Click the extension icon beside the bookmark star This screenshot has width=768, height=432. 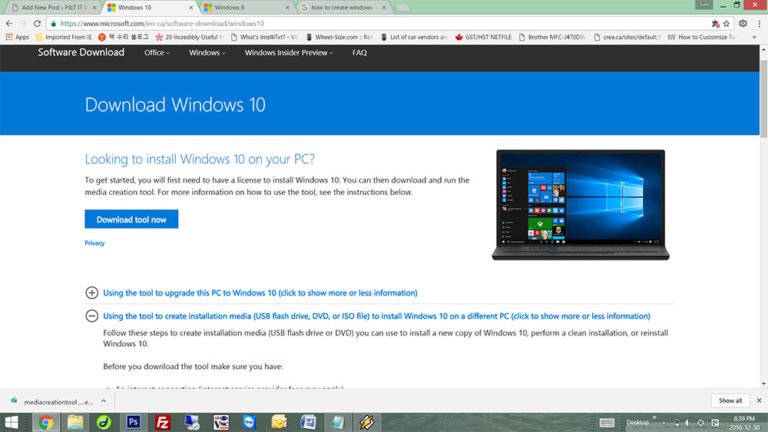pyautogui.click(x=743, y=24)
